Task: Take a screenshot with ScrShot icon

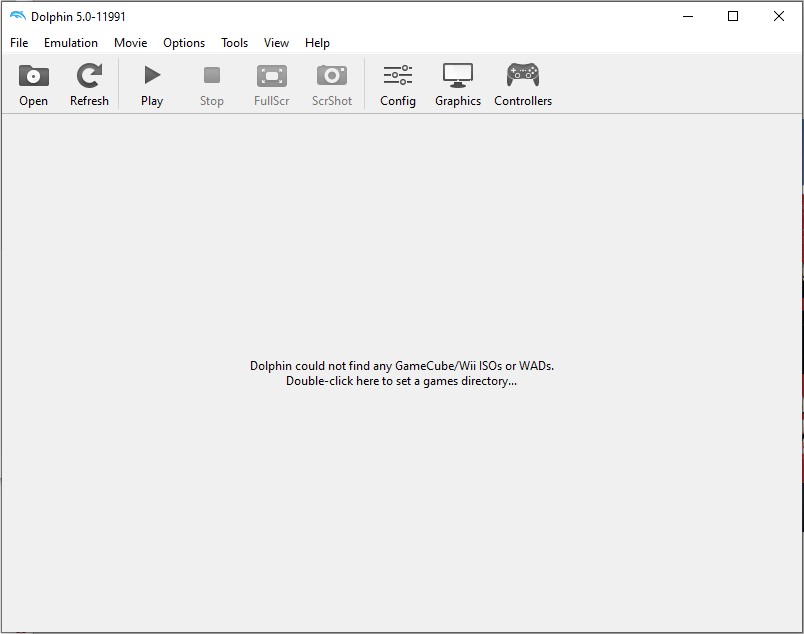Action: coord(332,75)
